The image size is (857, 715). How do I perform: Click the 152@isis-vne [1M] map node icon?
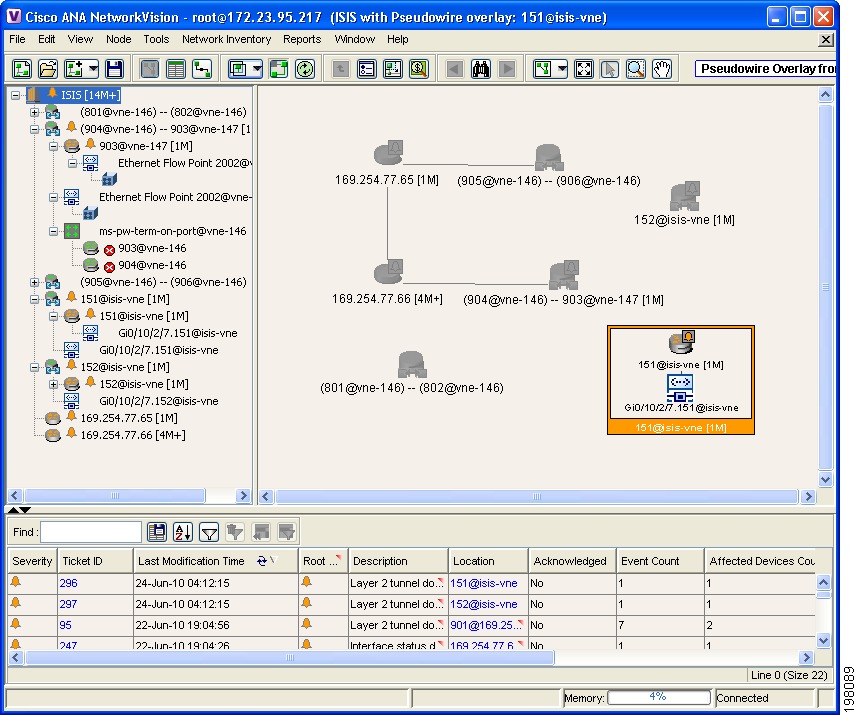coord(685,196)
